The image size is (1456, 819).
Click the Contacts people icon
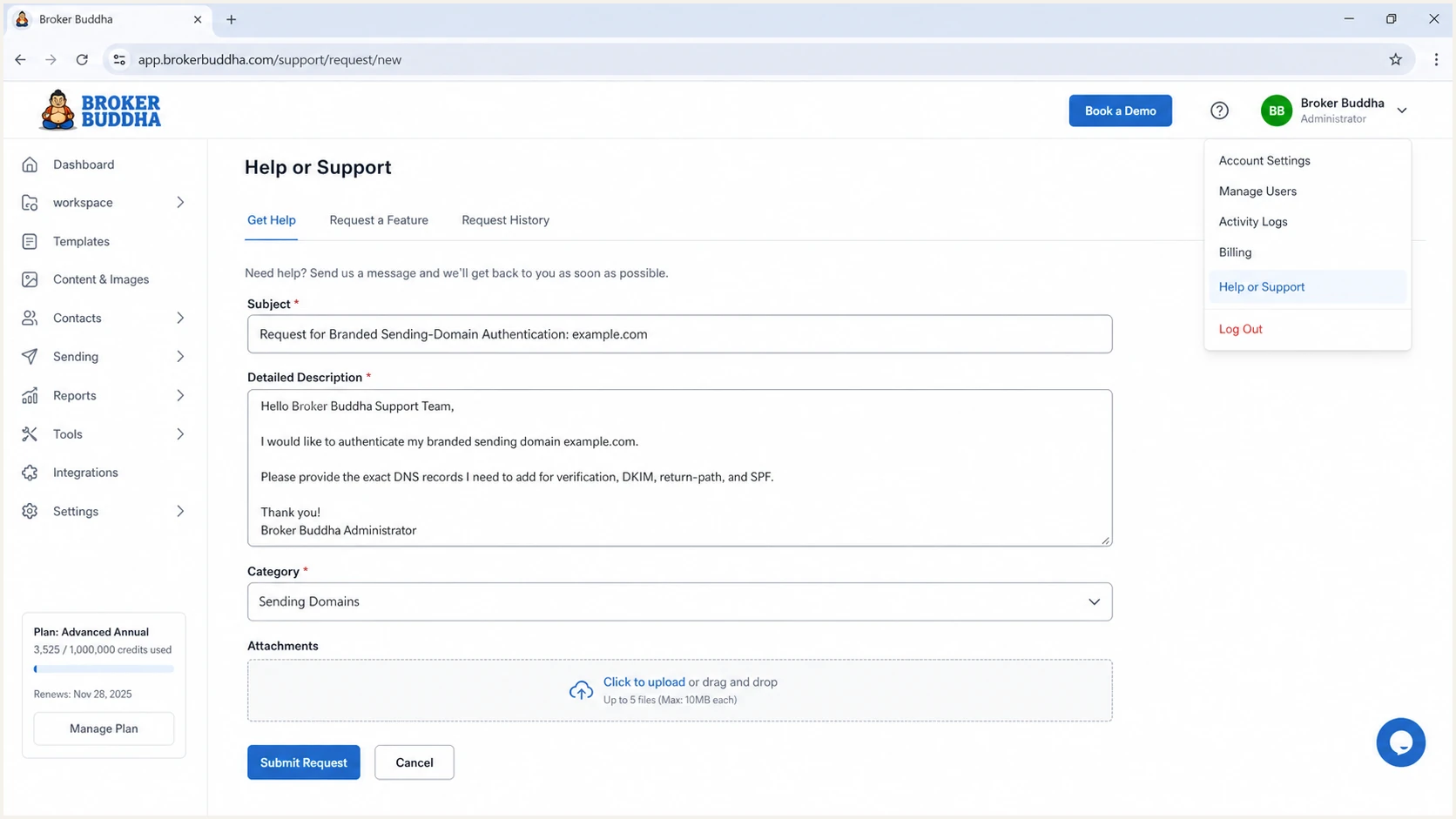click(x=30, y=318)
